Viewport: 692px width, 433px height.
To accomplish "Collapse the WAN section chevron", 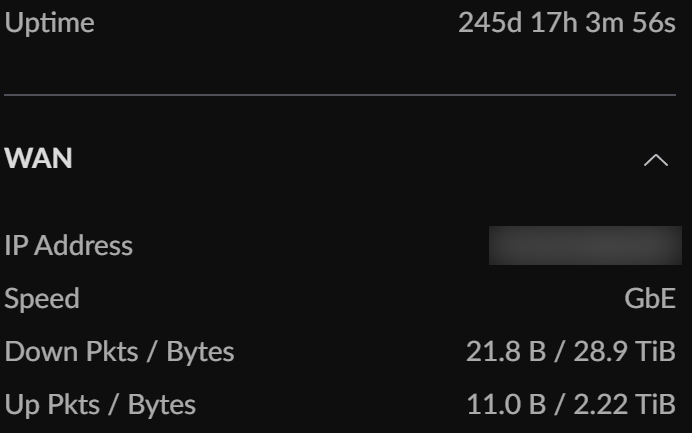I will [656, 160].
